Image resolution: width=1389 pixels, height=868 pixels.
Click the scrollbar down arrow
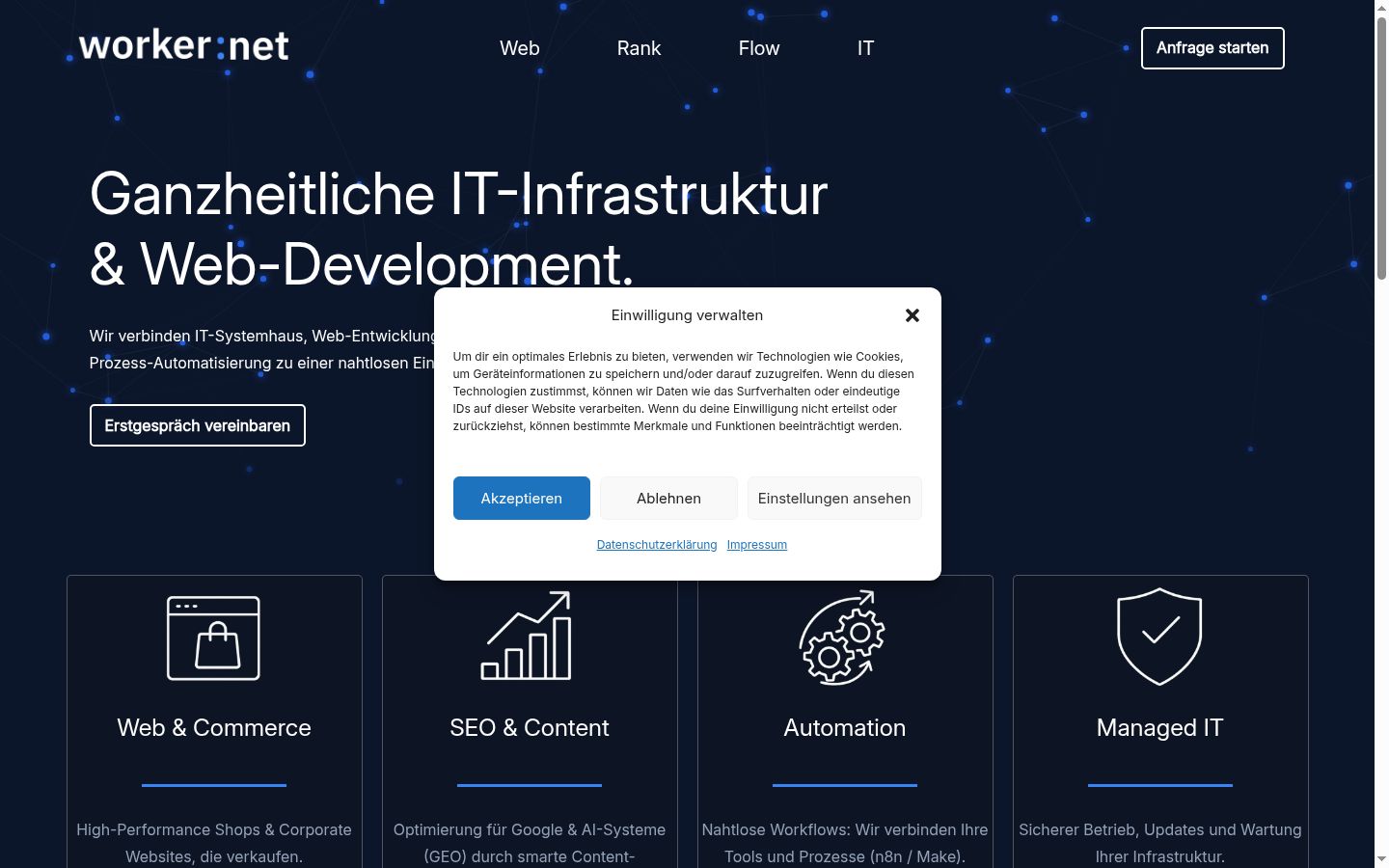[x=1381, y=859]
